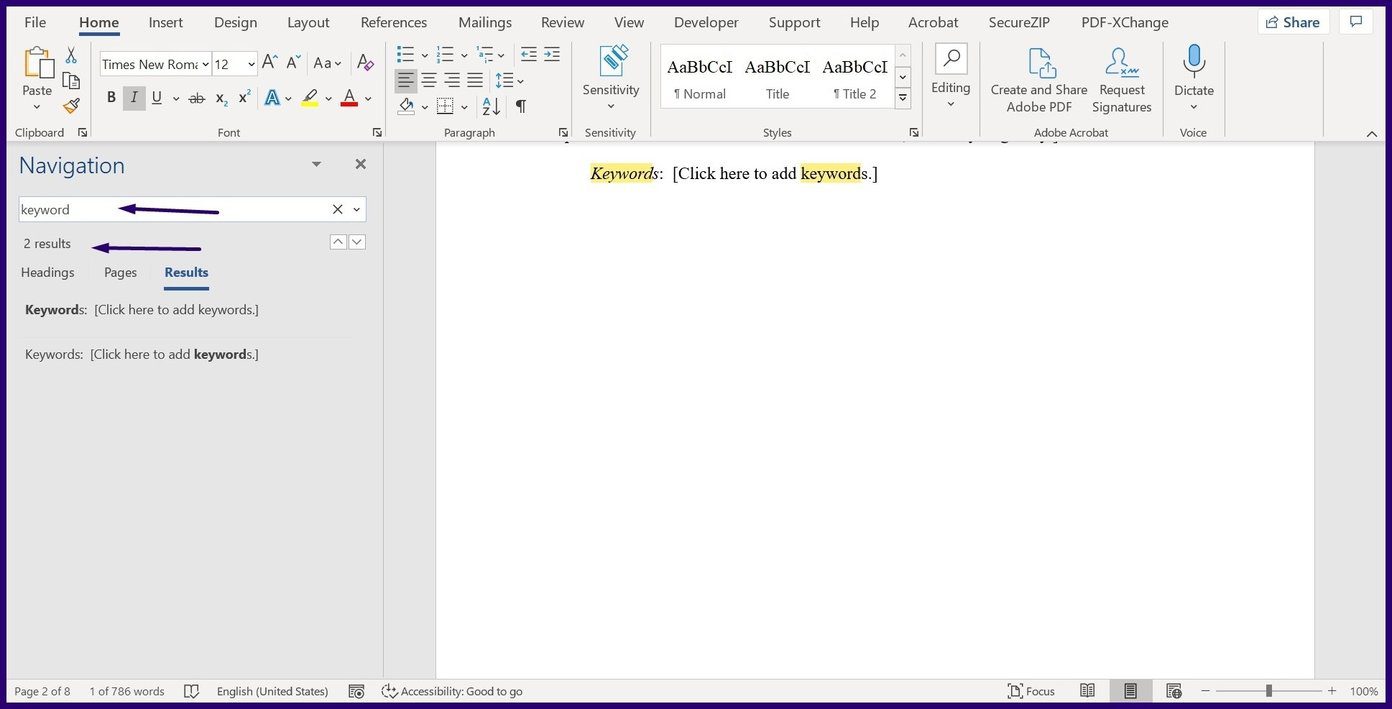This screenshot has height=709, width=1392.
Task: Shrink font size with the smaller A button
Action: click(x=293, y=63)
